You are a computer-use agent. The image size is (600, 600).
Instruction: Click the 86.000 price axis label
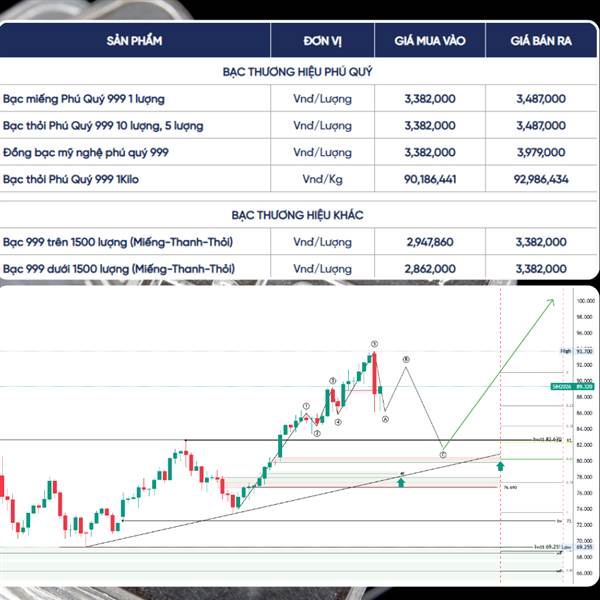(x=585, y=413)
